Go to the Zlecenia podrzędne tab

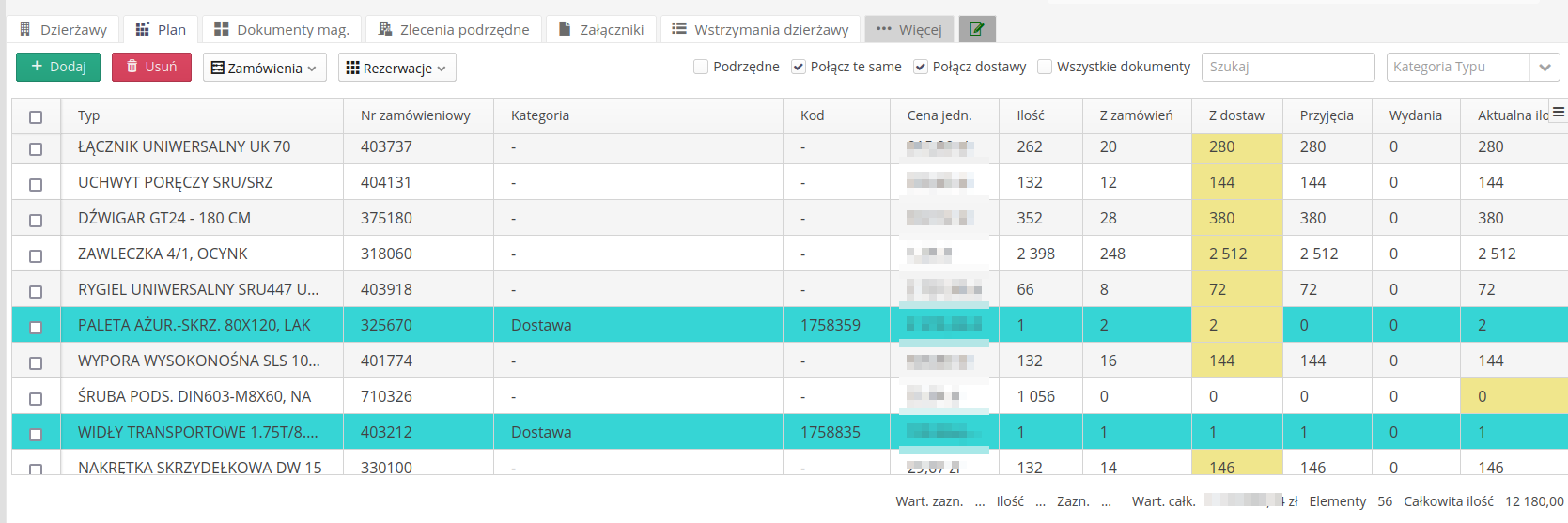click(454, 29)
